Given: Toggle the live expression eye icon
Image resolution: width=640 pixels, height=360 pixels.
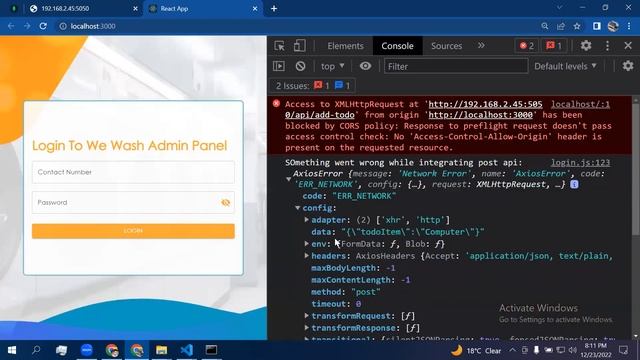Looking at the screenshot, I should pos(365,66).
